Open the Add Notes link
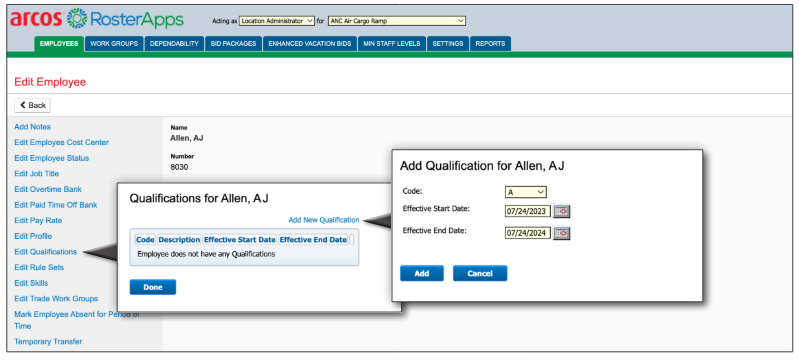The image size is (799, 362). pyautogui.click(x=33, y=126)
